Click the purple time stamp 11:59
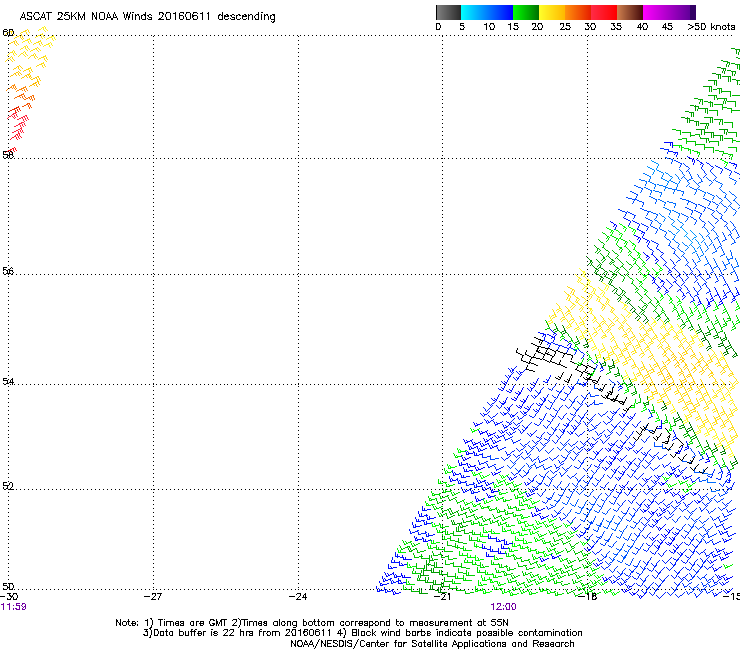740x650 pixels. pos(13,607)
